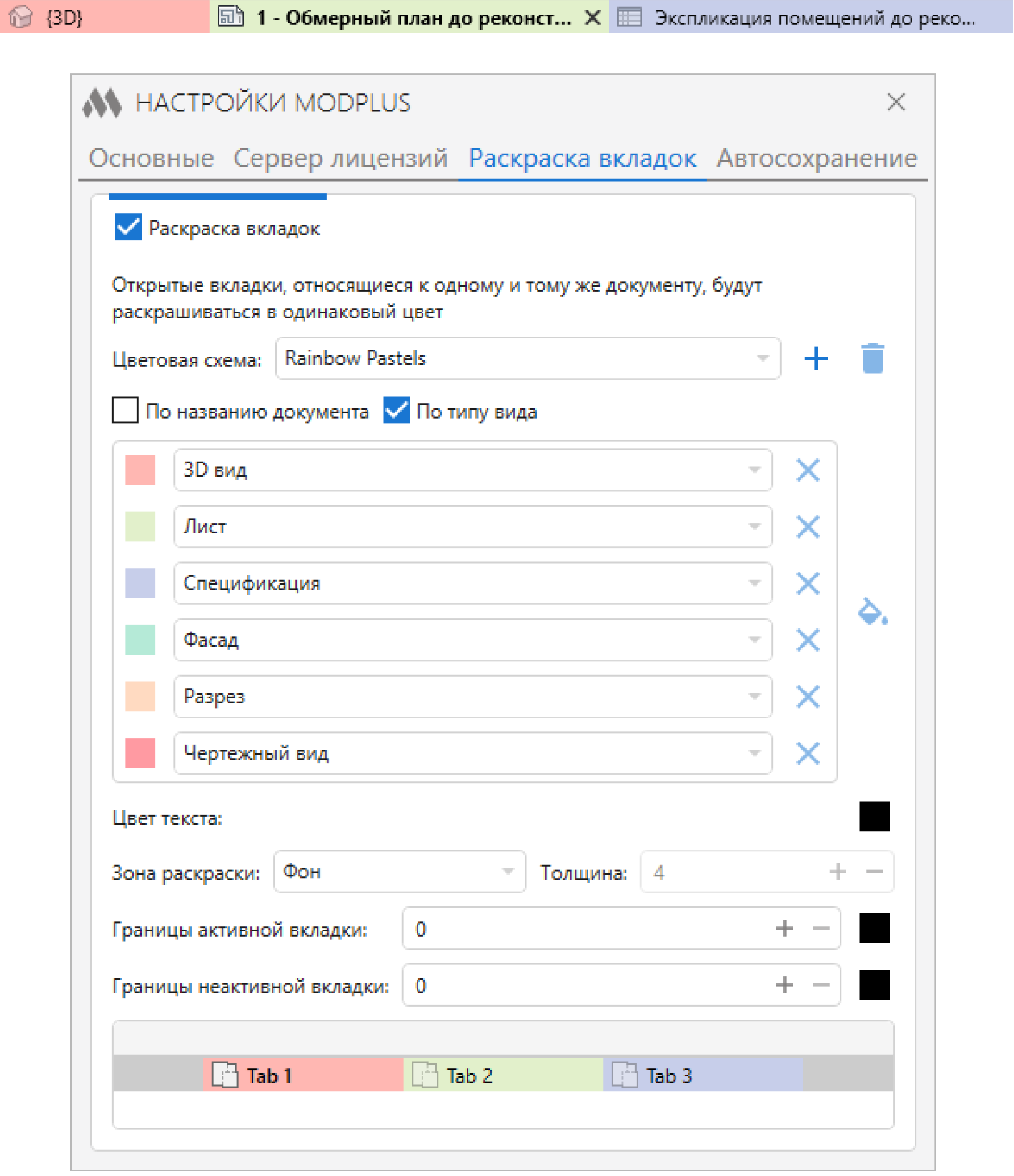Delete the current Rainbow Pastels scheme
The height and width of the screenshot is (1176, 1014).
872,359
